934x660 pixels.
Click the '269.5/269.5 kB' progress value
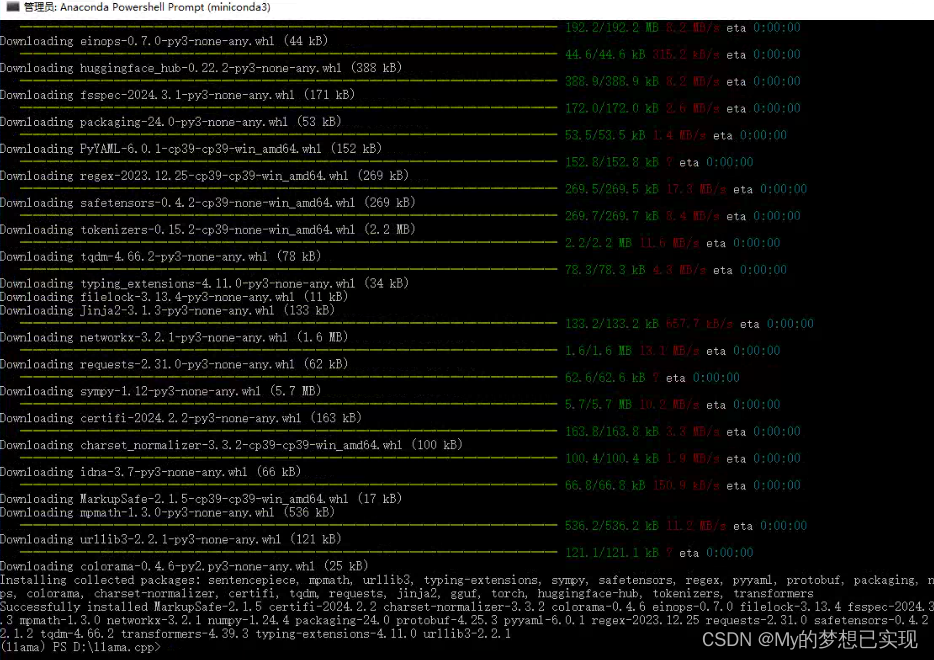pyautogui.click(x=612, y=189)
